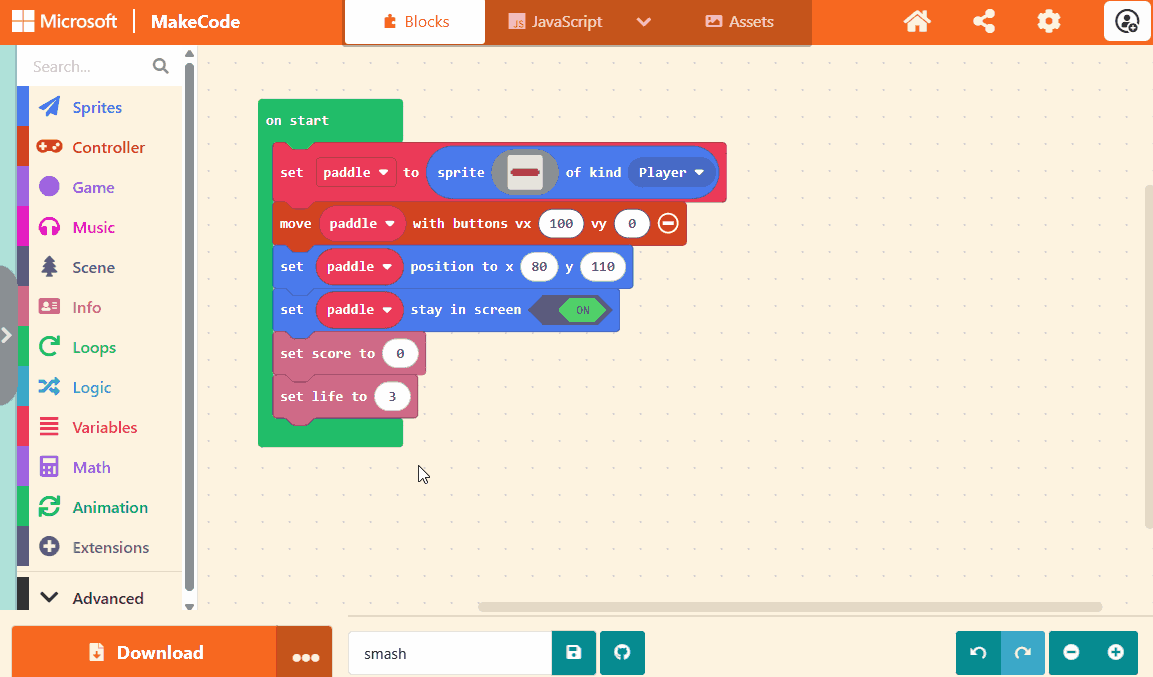Save project with the disk icon

pos(574,653)
